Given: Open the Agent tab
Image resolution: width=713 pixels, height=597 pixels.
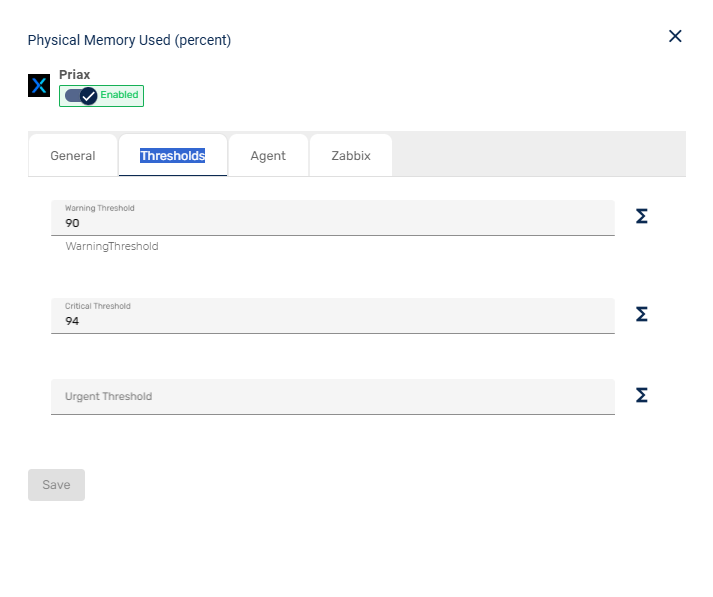Looking at the screenshot, I should click(268, 156).
